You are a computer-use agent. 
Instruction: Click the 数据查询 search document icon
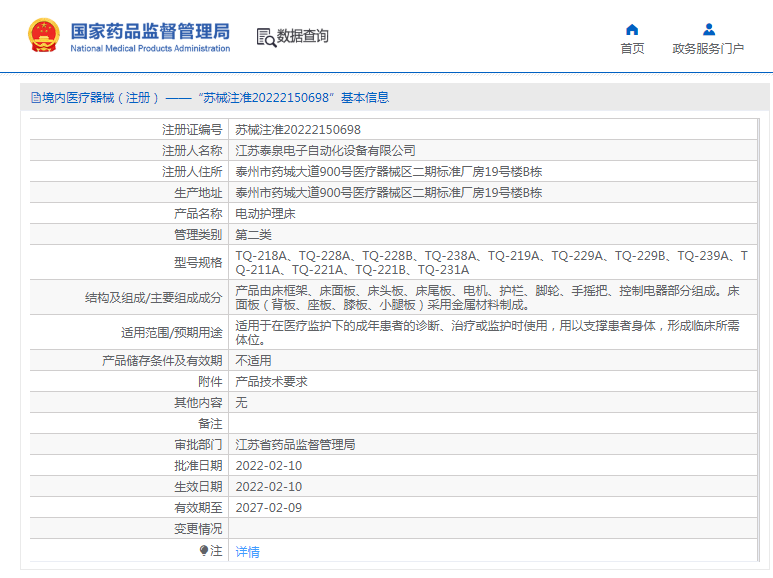click(x=266, y=37)
